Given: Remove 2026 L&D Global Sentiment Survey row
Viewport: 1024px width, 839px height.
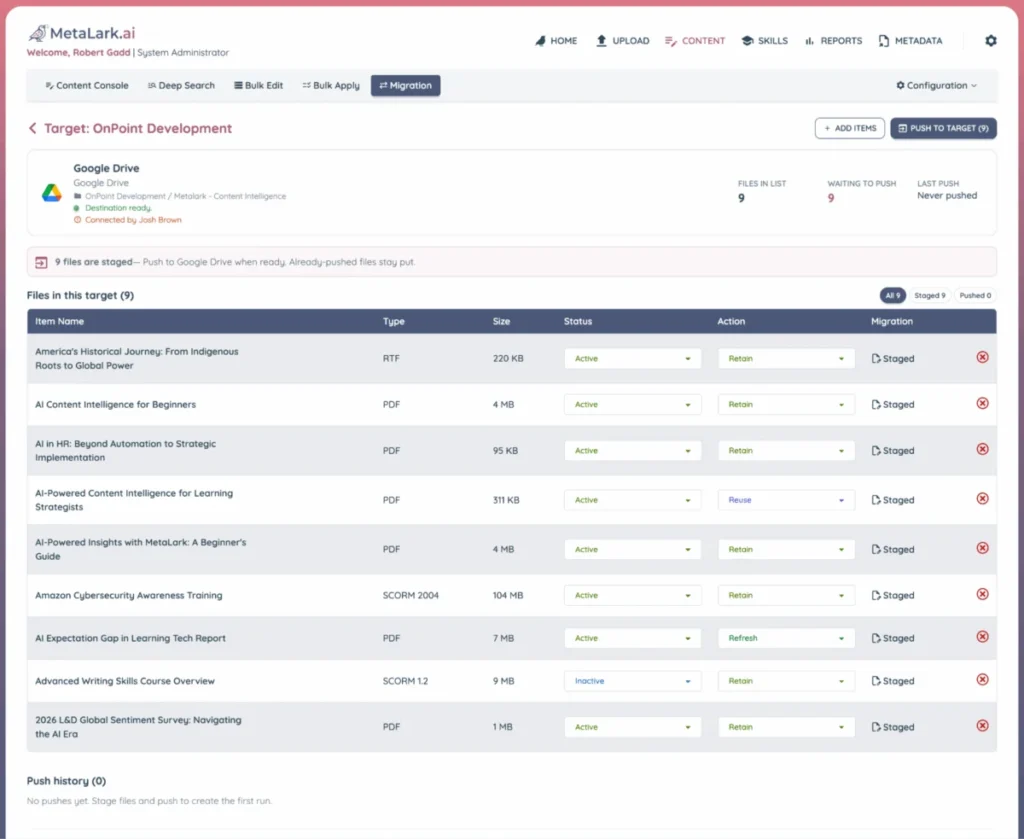Looking at the screenshot, I should [982, 725].
